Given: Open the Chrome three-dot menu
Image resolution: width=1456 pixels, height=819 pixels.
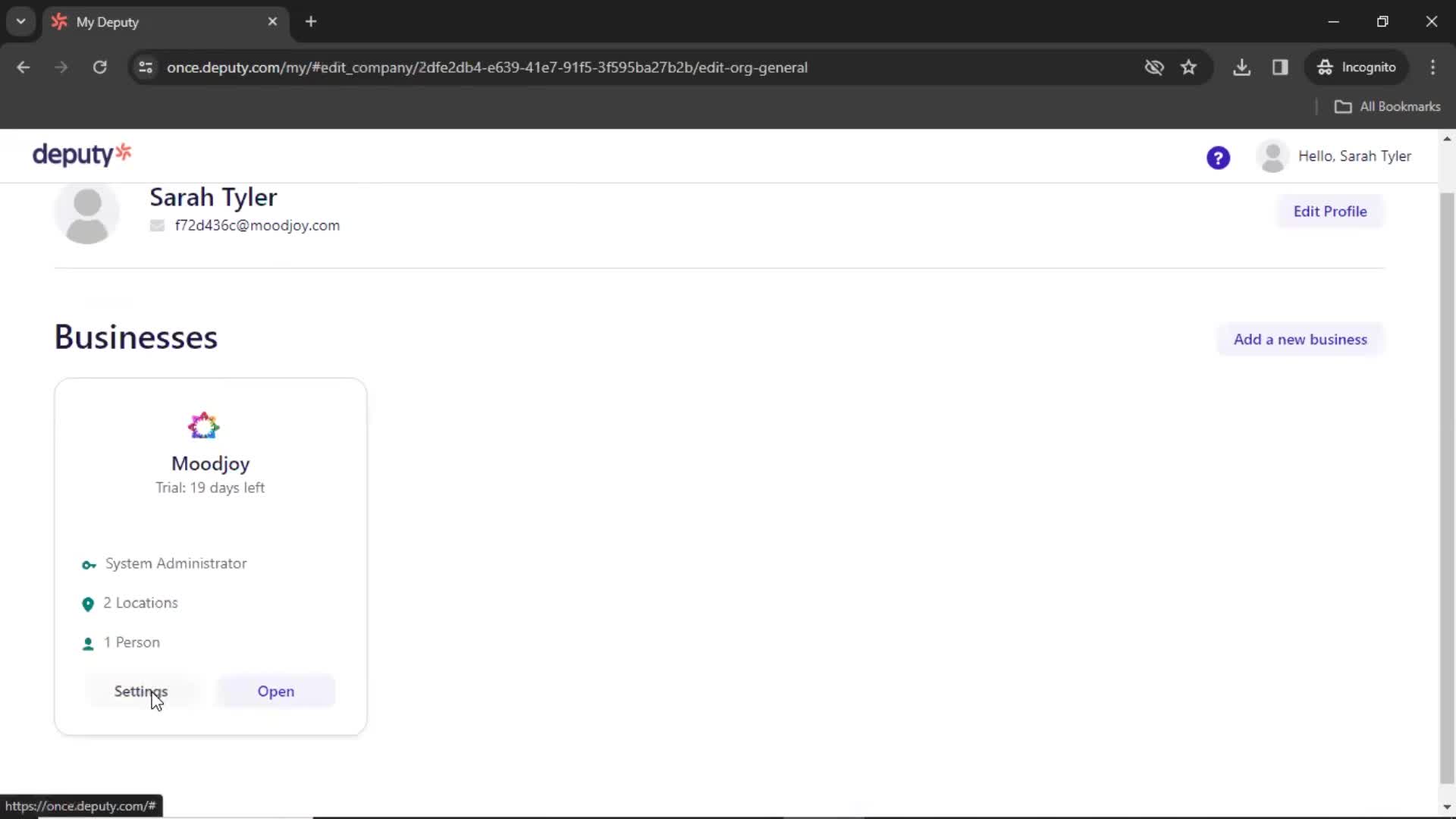Looking at the screenshot, I should 1432,67.
